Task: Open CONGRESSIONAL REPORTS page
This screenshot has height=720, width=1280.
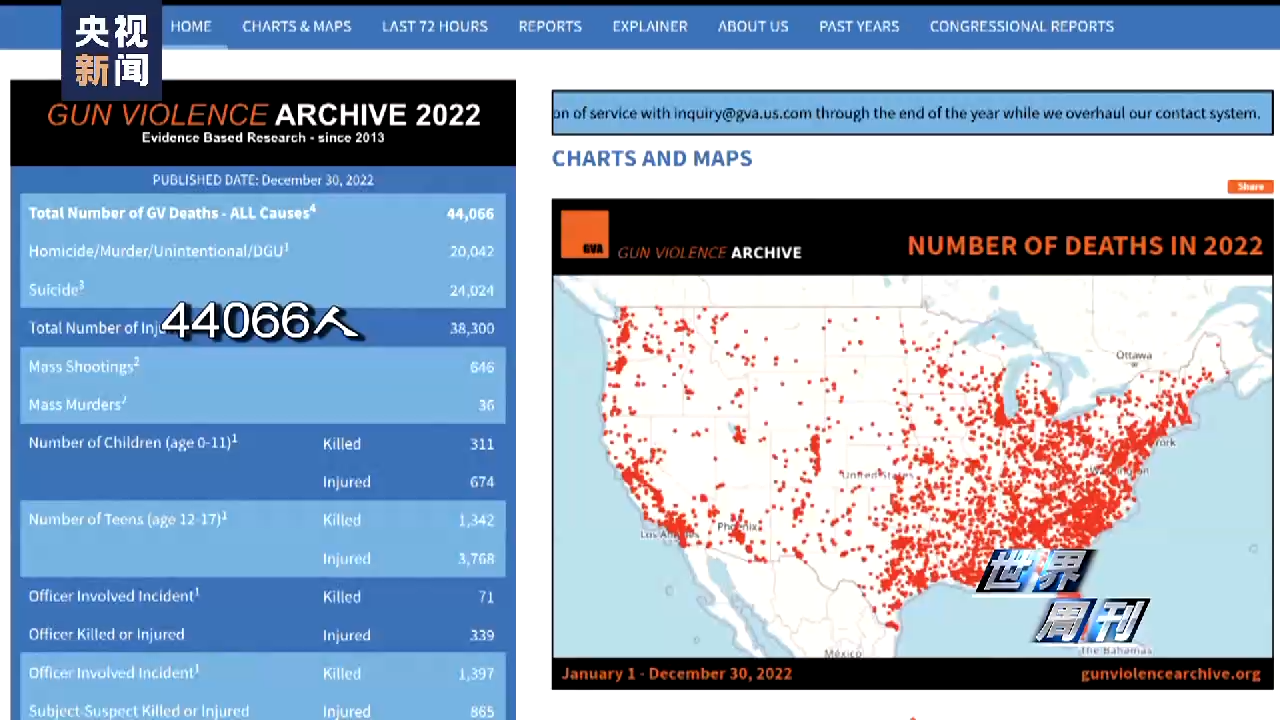Action: coord(1021,26)
